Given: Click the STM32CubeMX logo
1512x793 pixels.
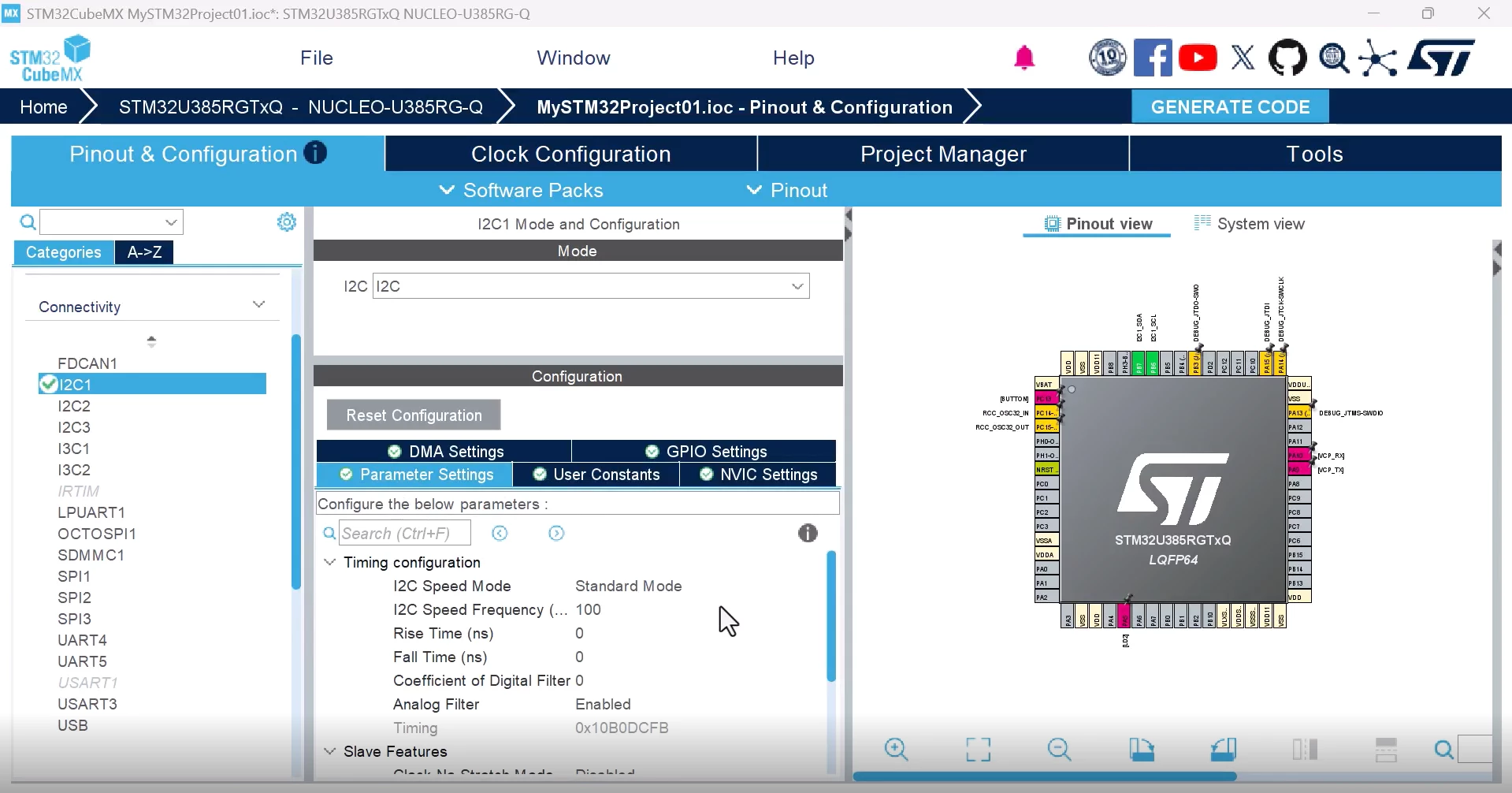Looking at the screenshot, I should (x=50, y=58).
